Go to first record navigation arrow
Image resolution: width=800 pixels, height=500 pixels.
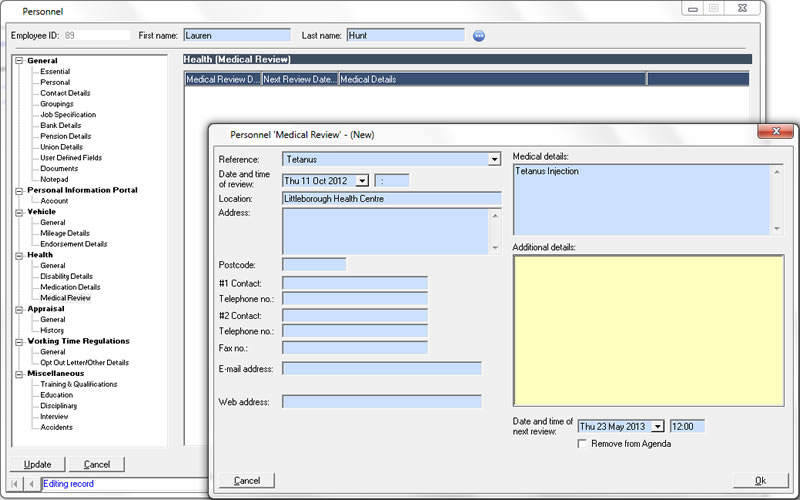15,484
